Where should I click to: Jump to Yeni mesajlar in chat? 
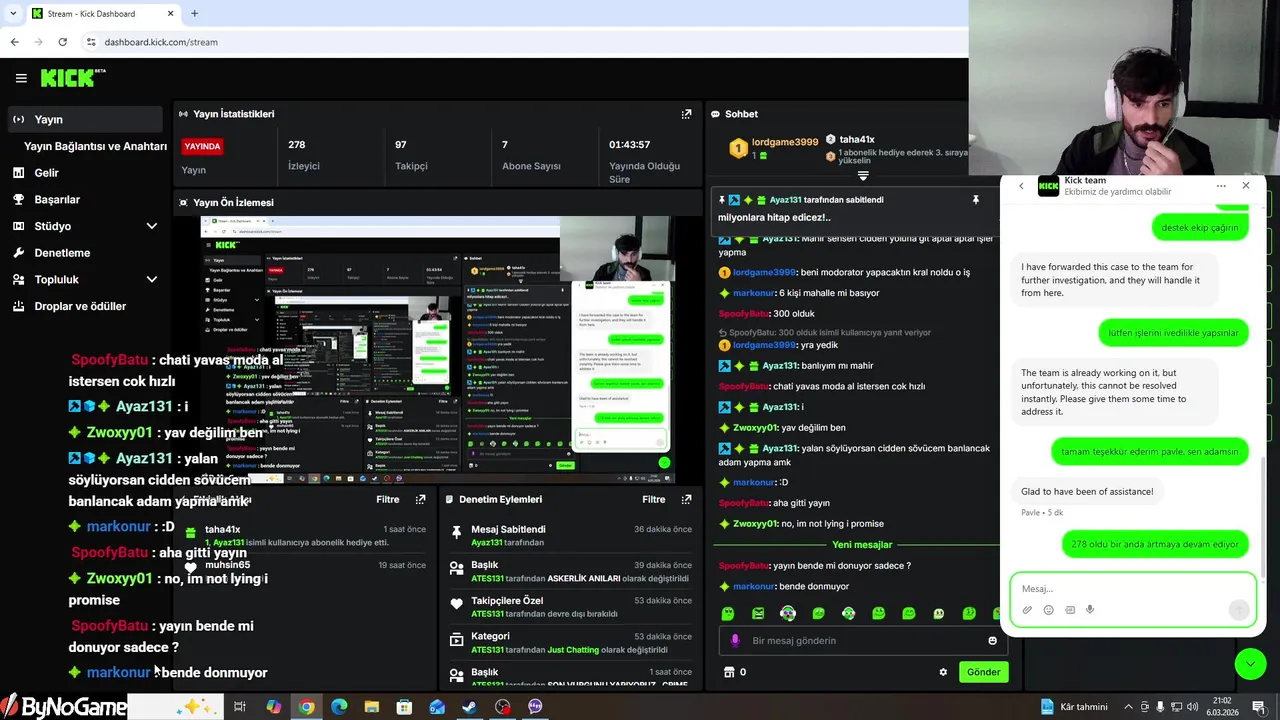861,545
